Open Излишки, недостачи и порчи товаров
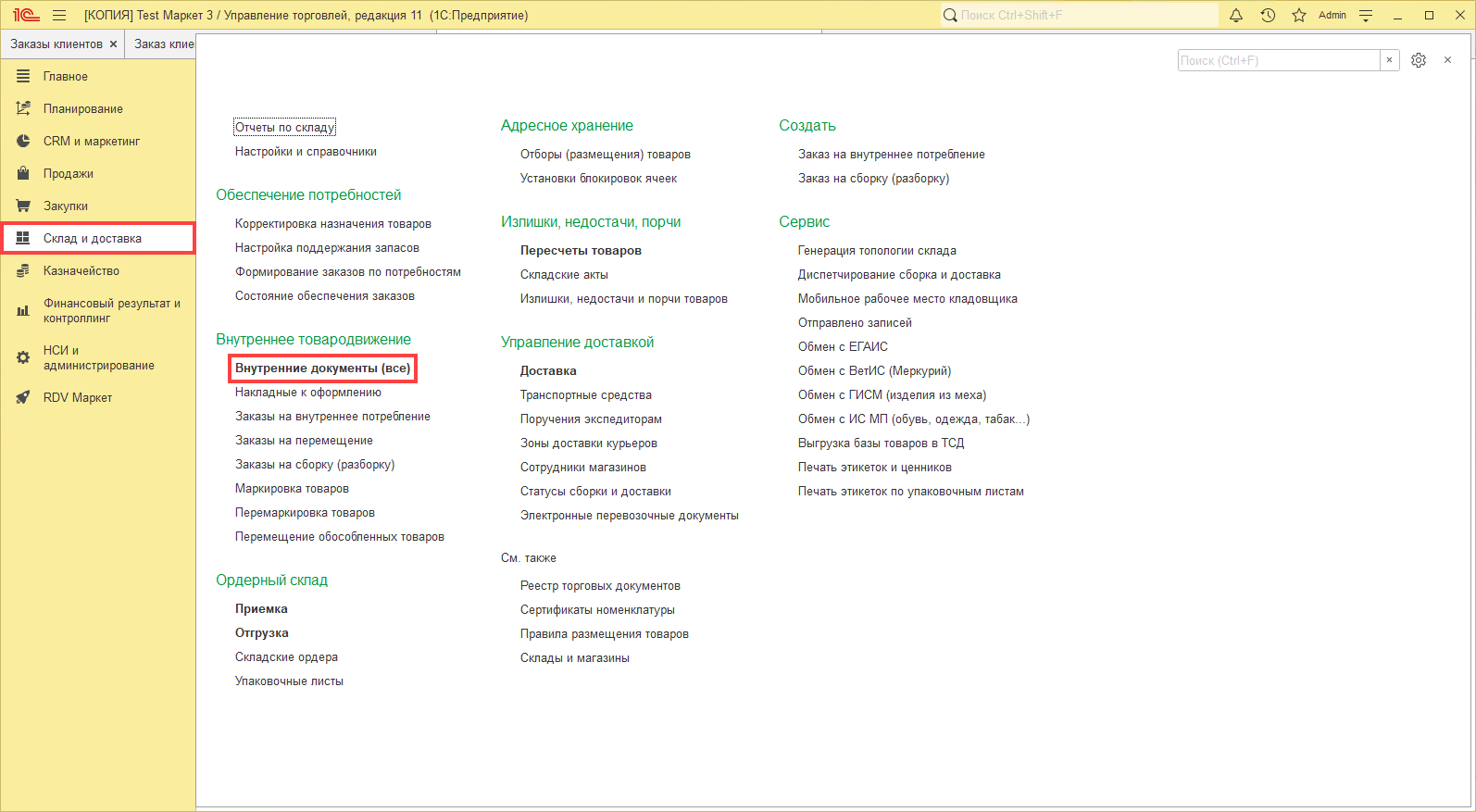This screenshot has height=812, width=1476. click(x=624, y=299)
